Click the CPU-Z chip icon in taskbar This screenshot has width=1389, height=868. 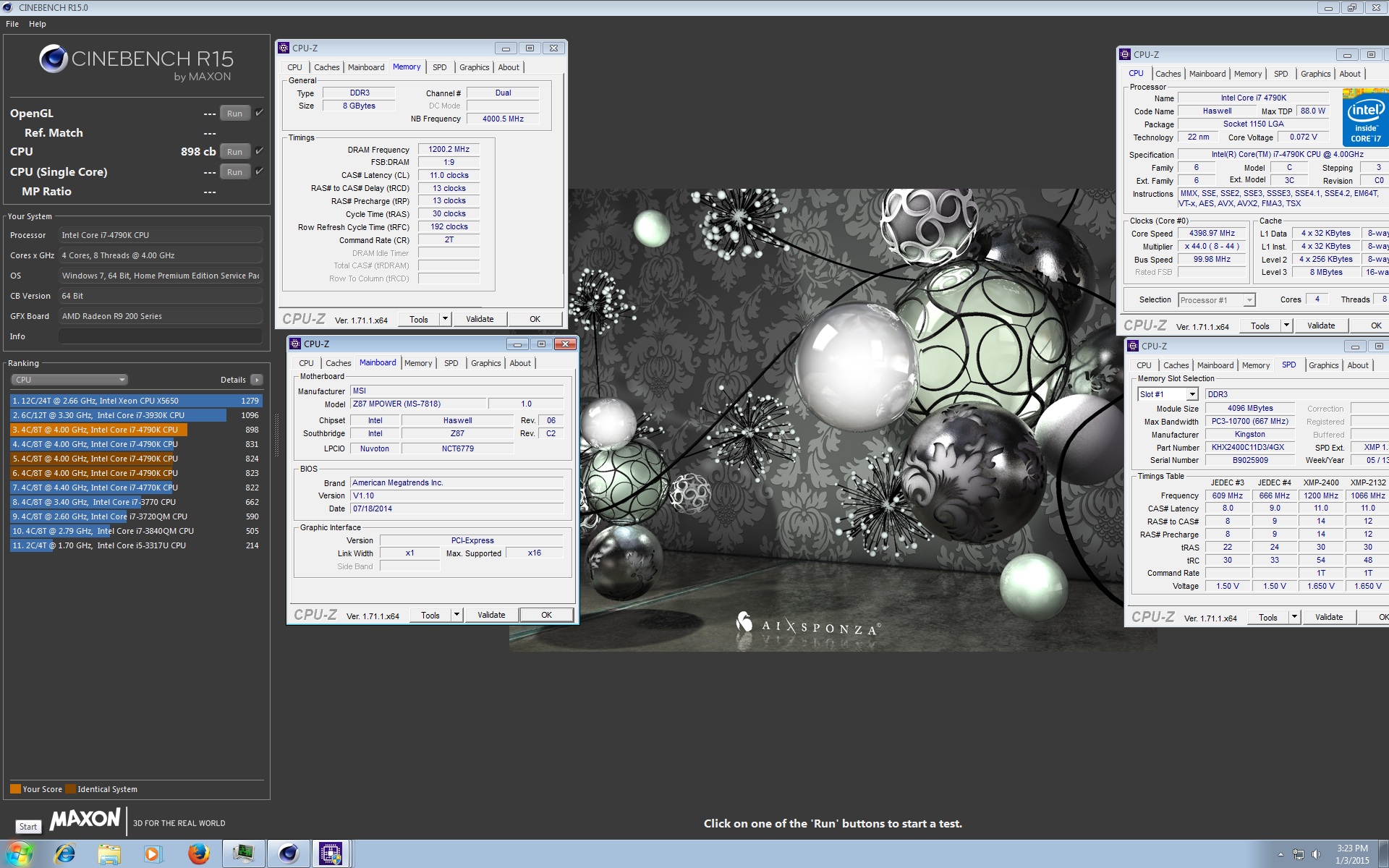pyautogui.click(x=331, y=854)
